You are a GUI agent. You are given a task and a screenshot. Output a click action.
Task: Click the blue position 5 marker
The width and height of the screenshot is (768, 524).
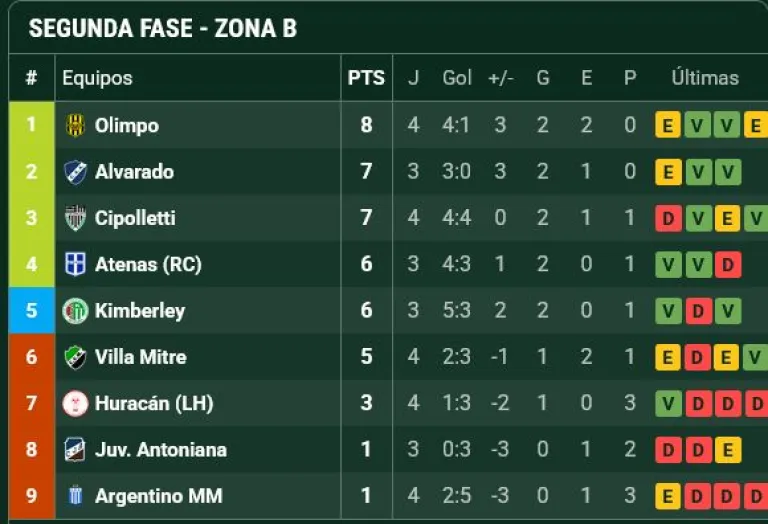tap(31, 310)
